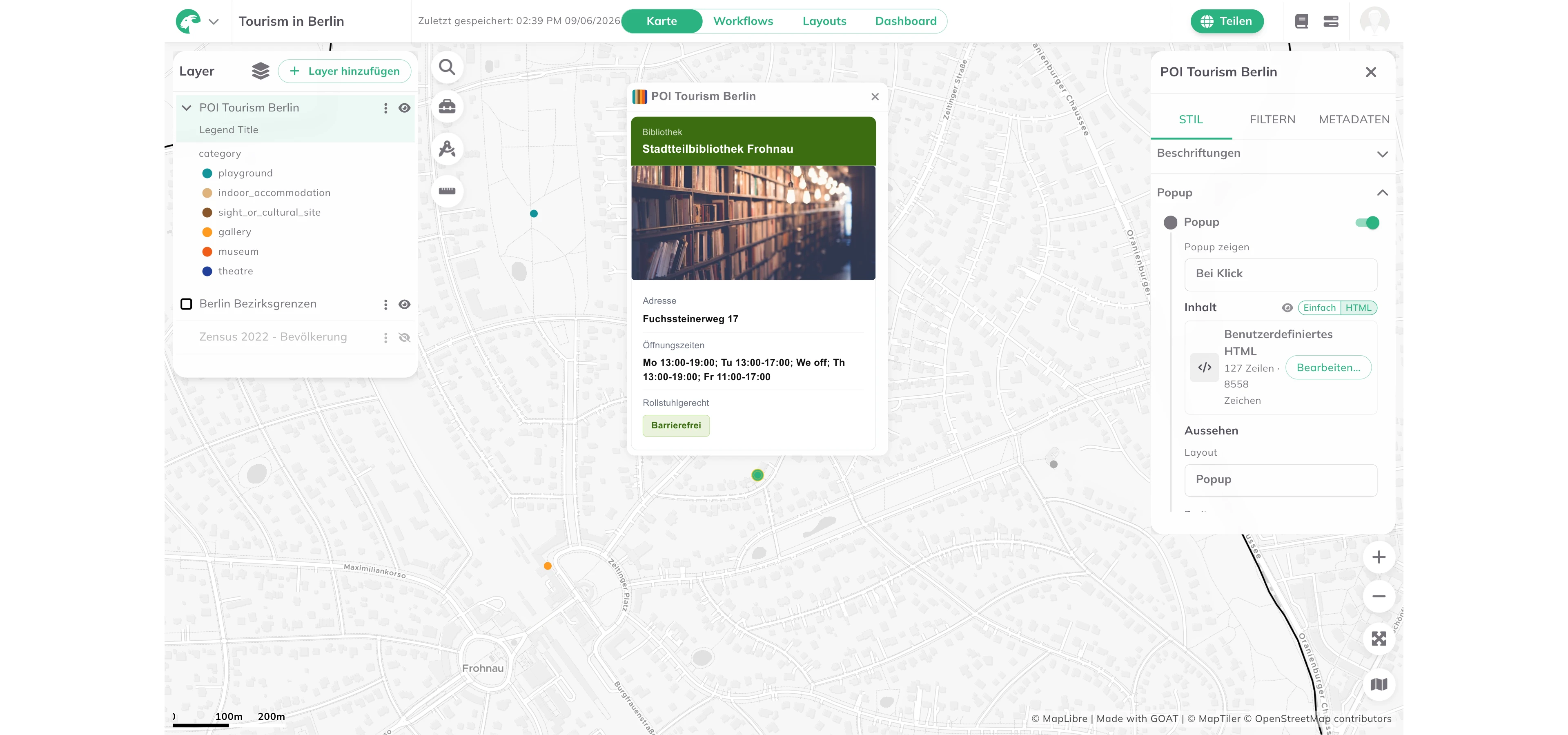Open the map search tool

point(447,67)
